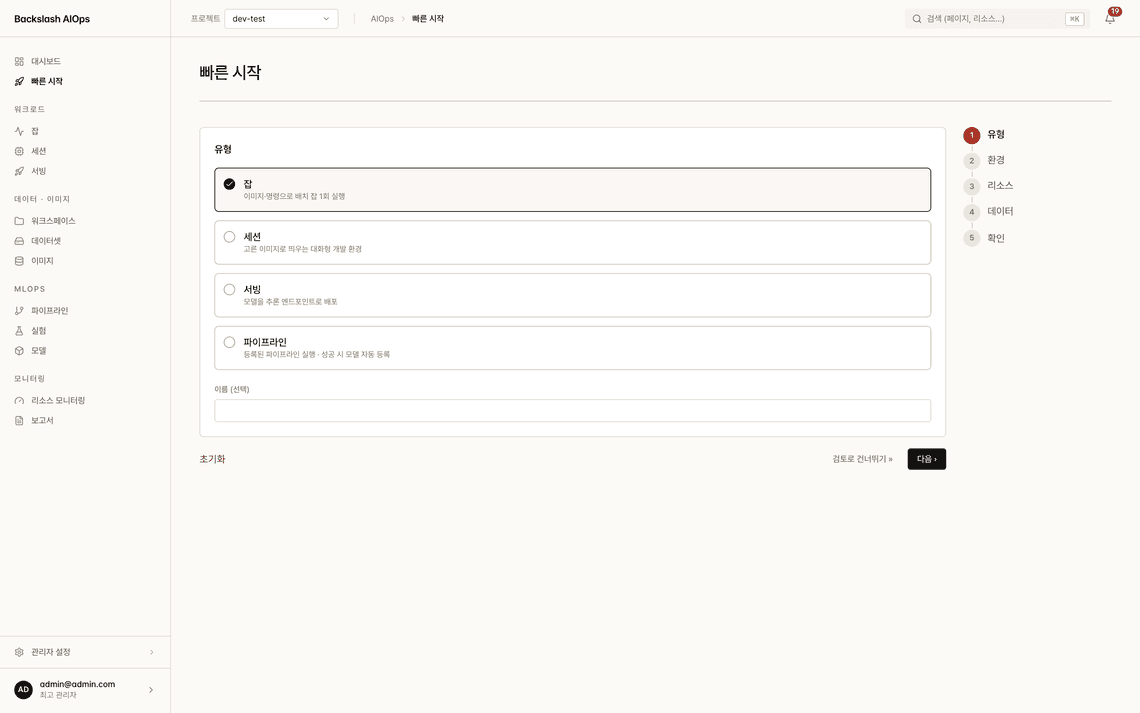The image size is (1140, 713).
Task: Go to step 5 확인 in stepper
Action: tap(984, 238)
